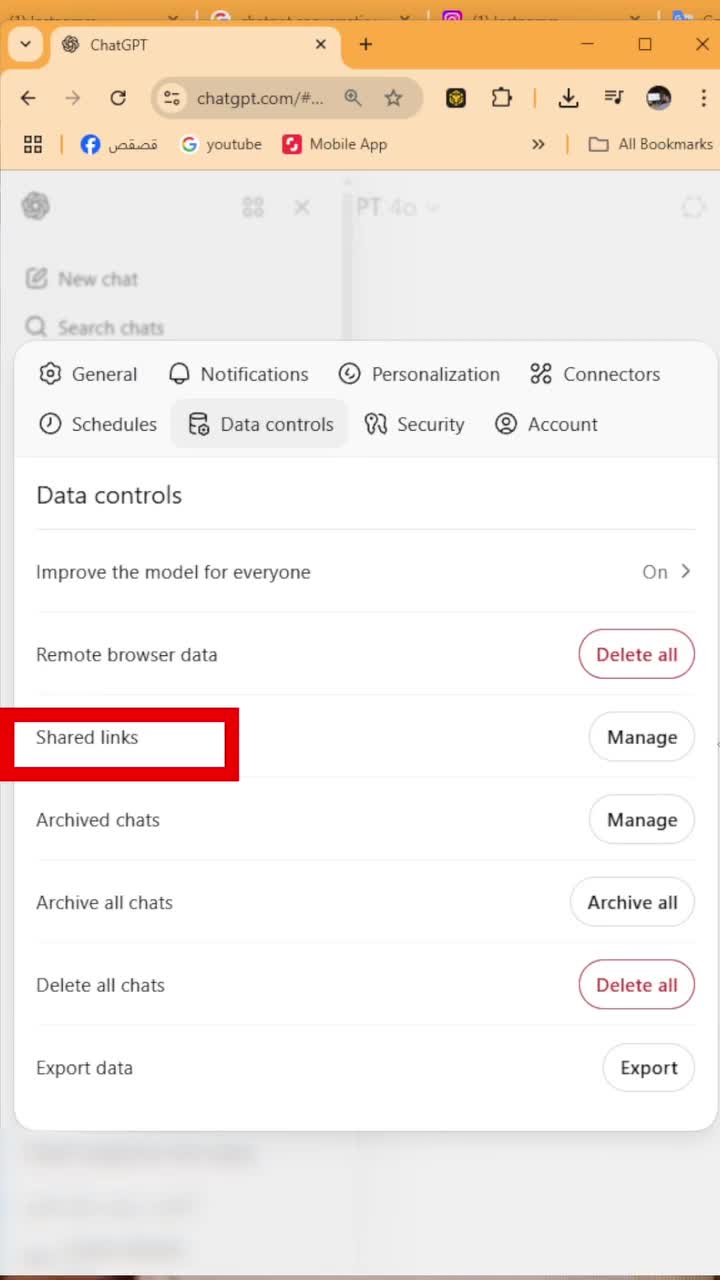720x1280 pixels.
Task: Delete all Remote browser data
Action: coord(636,655)
